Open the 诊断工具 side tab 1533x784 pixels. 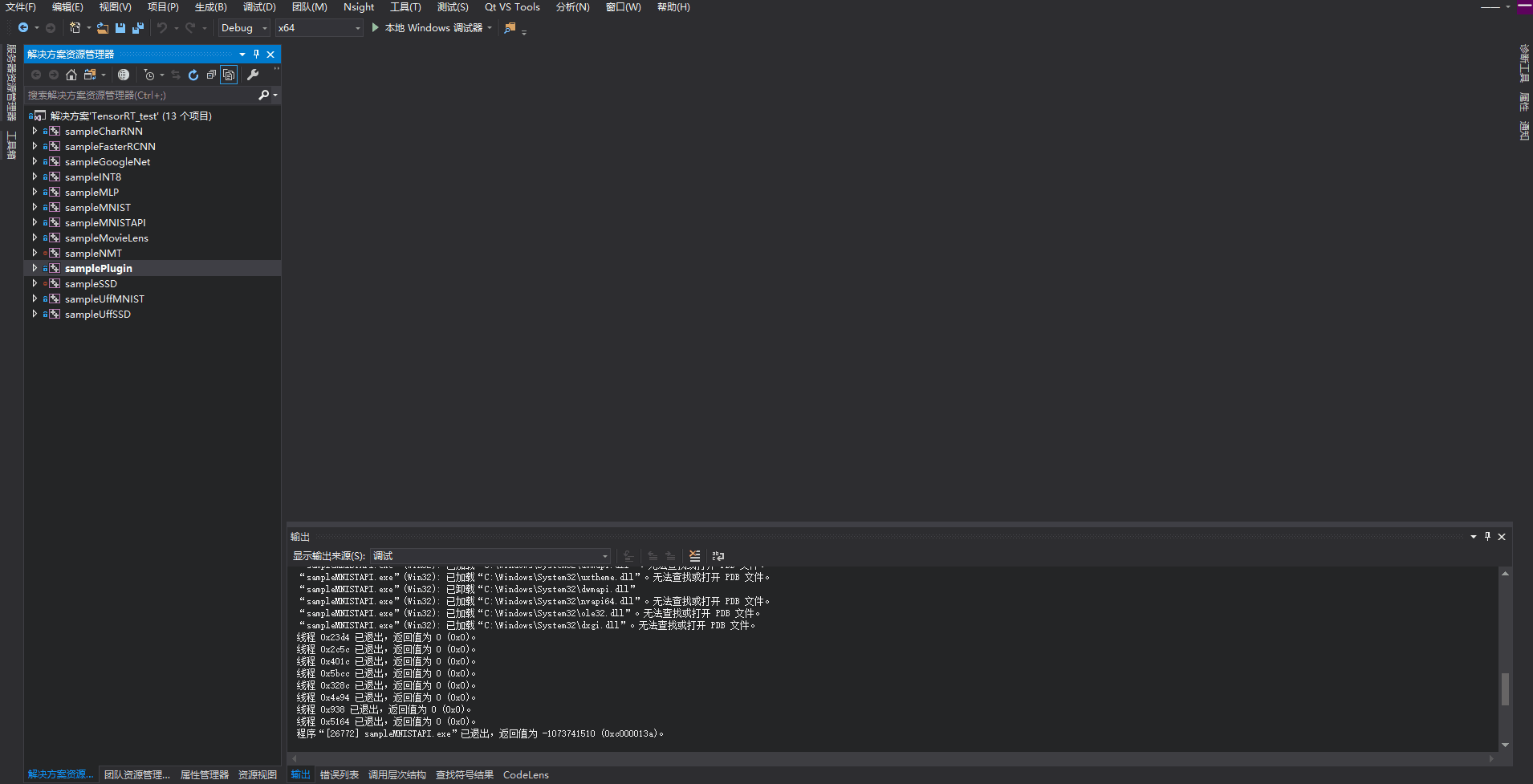tap(1524, 63)
